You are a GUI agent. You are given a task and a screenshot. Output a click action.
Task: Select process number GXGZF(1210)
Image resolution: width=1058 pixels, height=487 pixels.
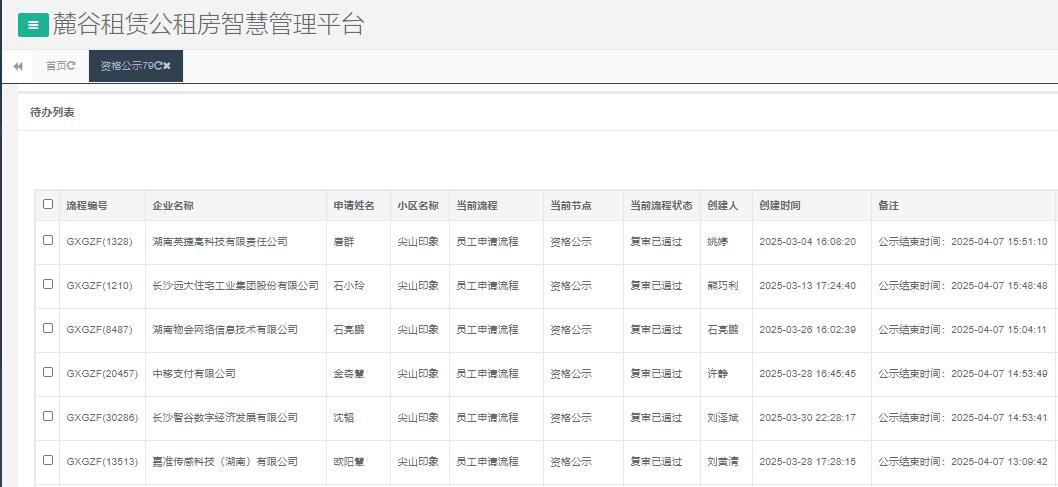pyautogui.click(x=99, y=285)
